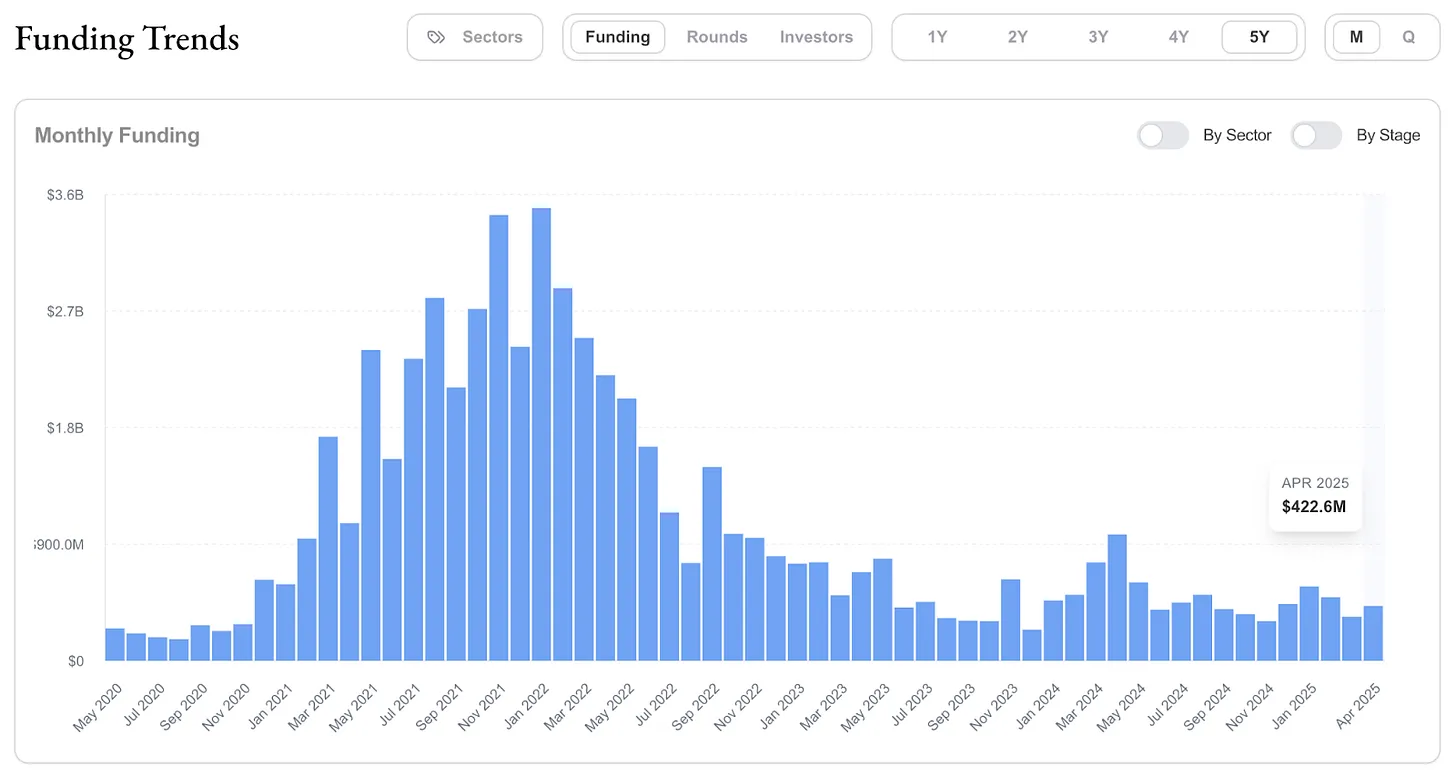Click the Monthly Funding chart title
The height and width of the screenshot is (775, 1456).
[x=117, y=135]
